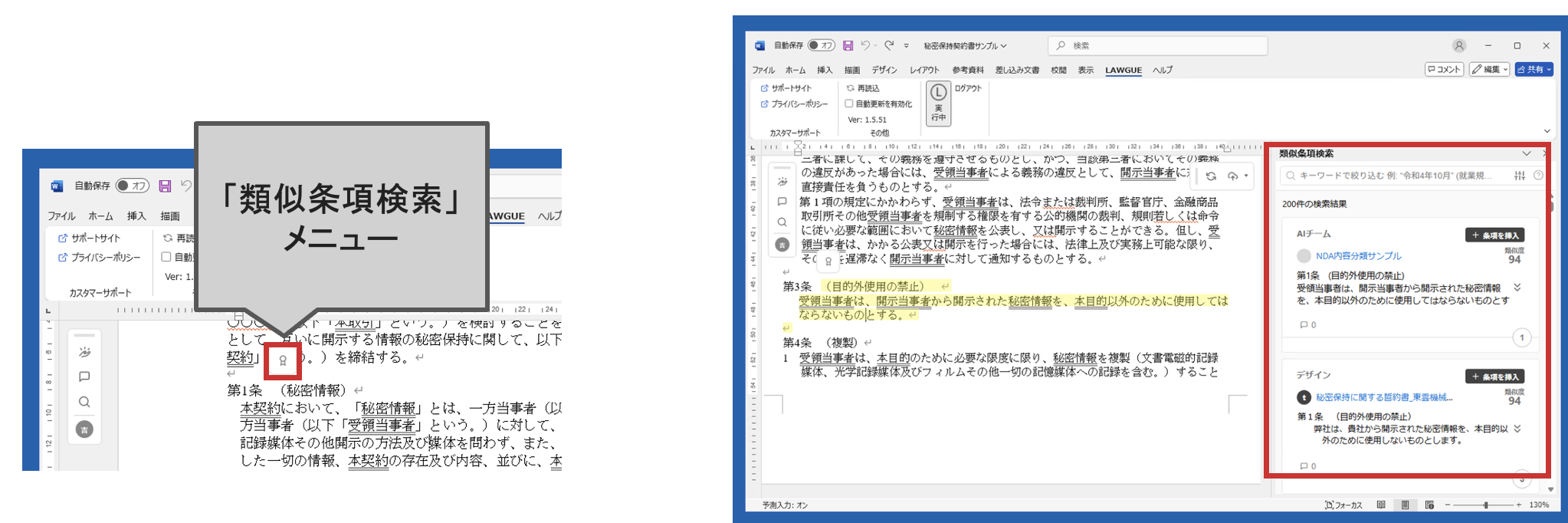Adjust the zoom slider in status bar

click(1485, 505)
